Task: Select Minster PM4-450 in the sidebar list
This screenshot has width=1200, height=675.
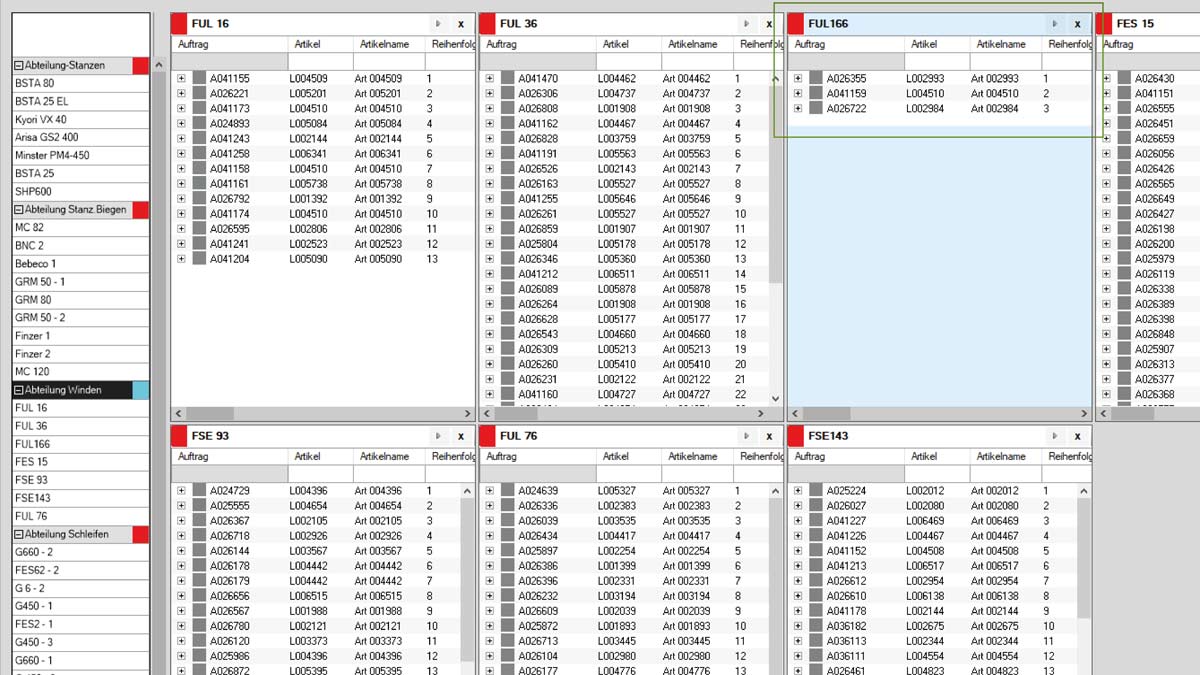Action: click(52, 155)
